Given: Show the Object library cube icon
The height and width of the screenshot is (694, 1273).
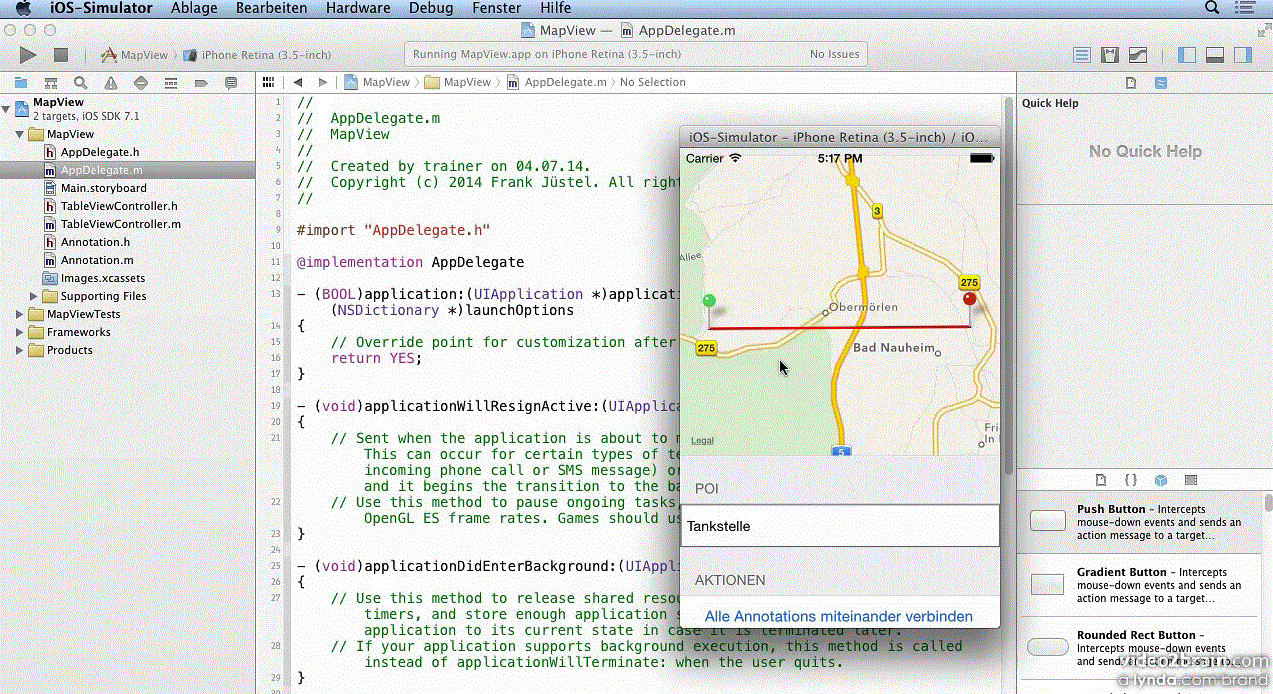Looking at the screenshot, I should click(1161, 480).
